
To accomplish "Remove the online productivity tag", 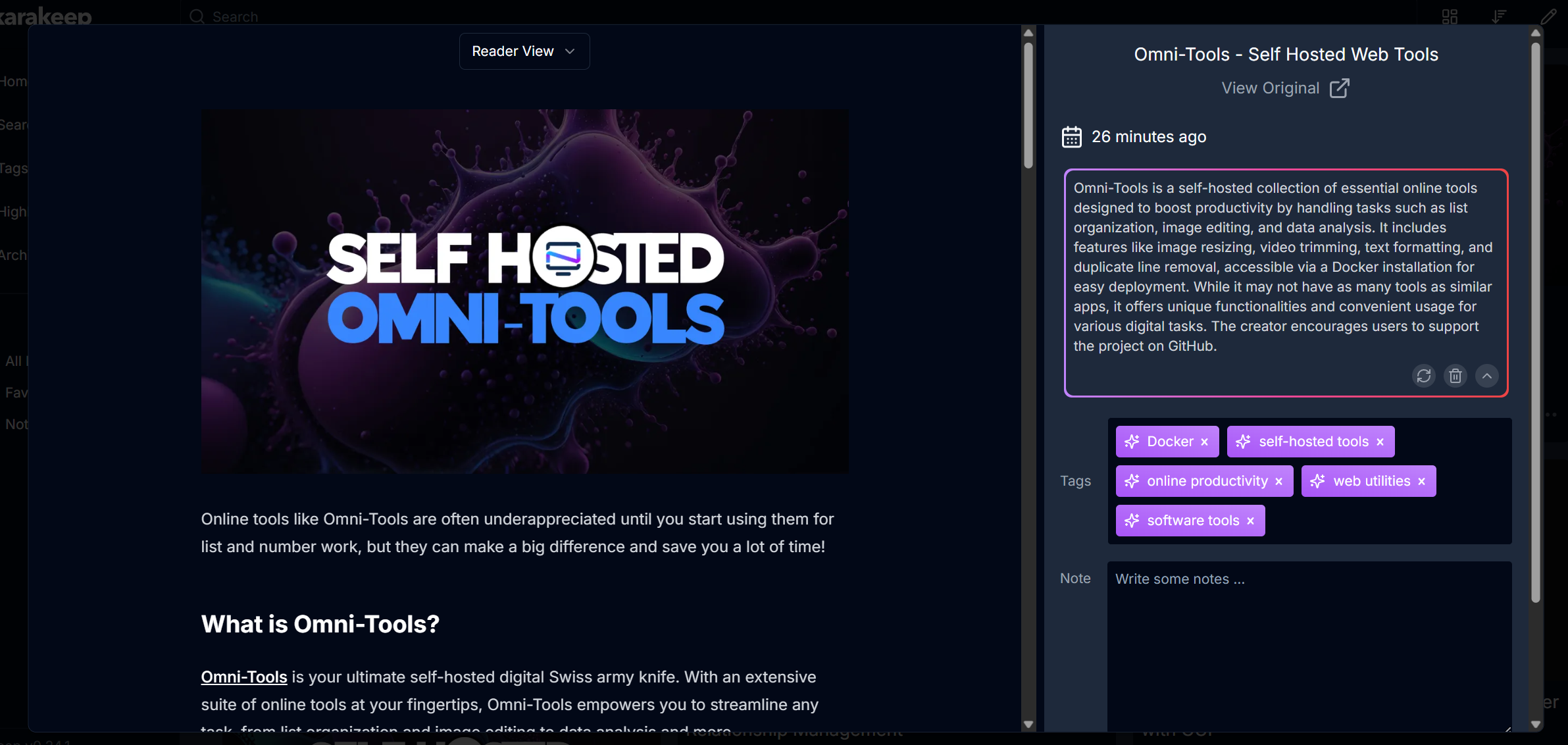I will point(1278,482).
